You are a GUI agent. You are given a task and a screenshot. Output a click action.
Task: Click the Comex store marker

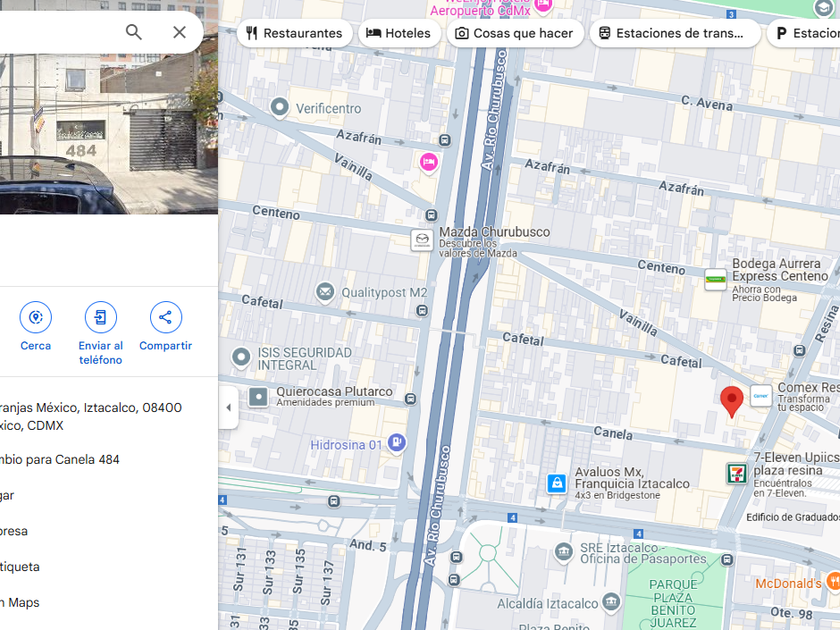[x=761, y=396]
